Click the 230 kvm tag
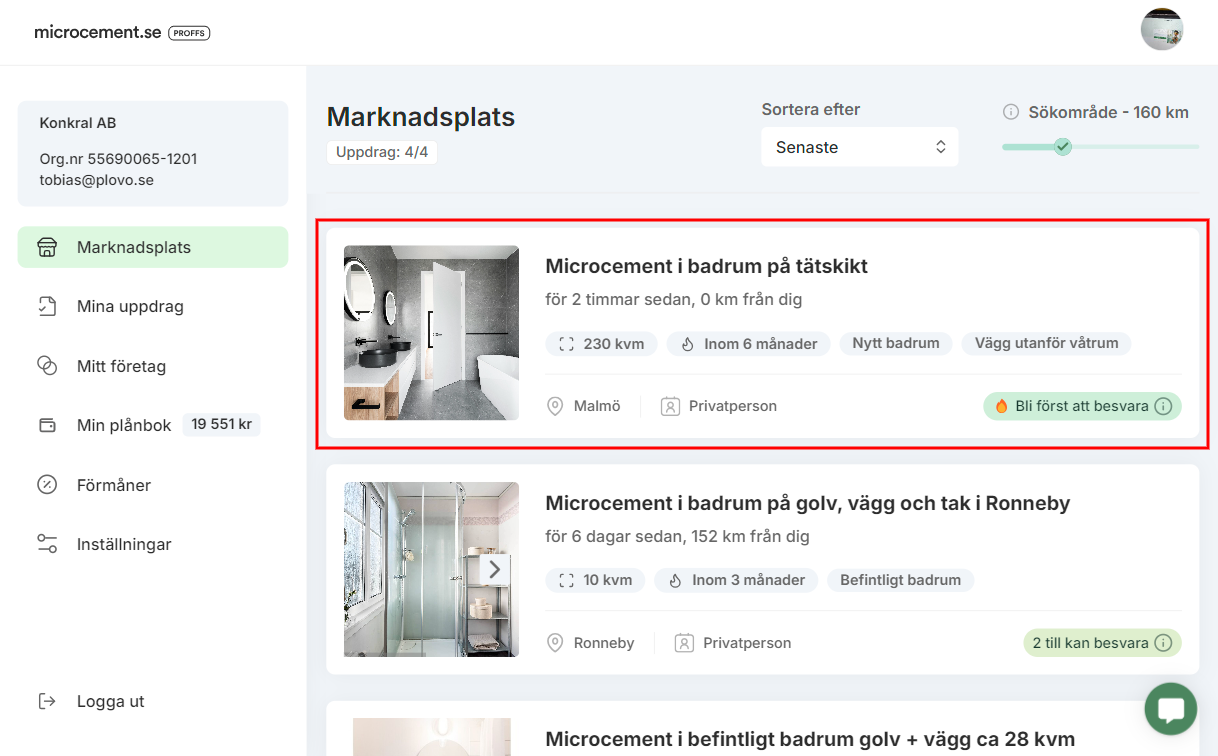Image resolution: width=1218 pixels, height=756 pixels. click(x=602, y=343)
